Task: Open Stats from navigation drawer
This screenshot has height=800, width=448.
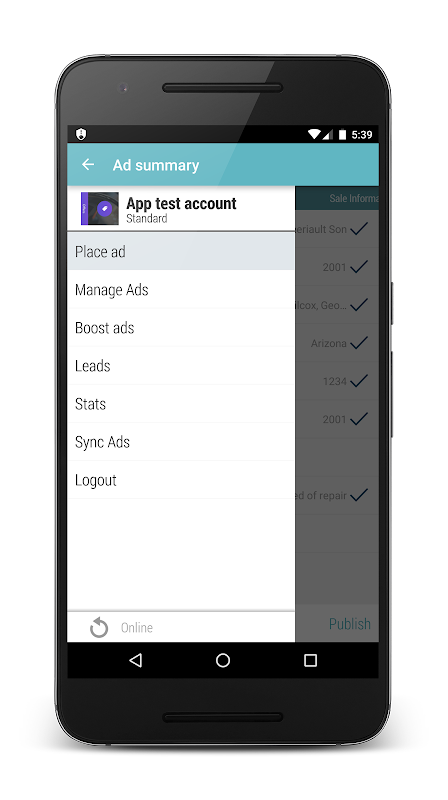Action: pos(181,404)
